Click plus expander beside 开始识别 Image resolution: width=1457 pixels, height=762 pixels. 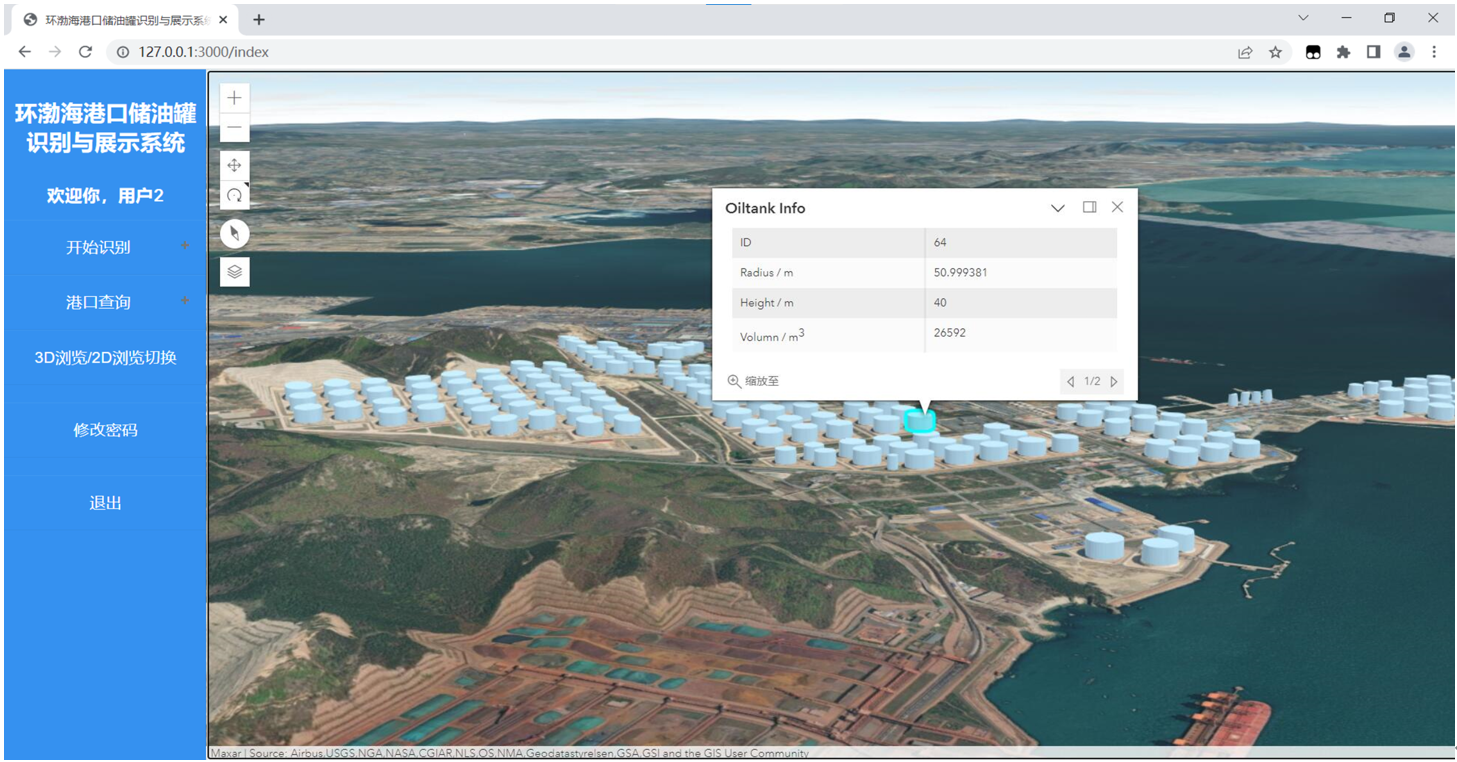185,245
